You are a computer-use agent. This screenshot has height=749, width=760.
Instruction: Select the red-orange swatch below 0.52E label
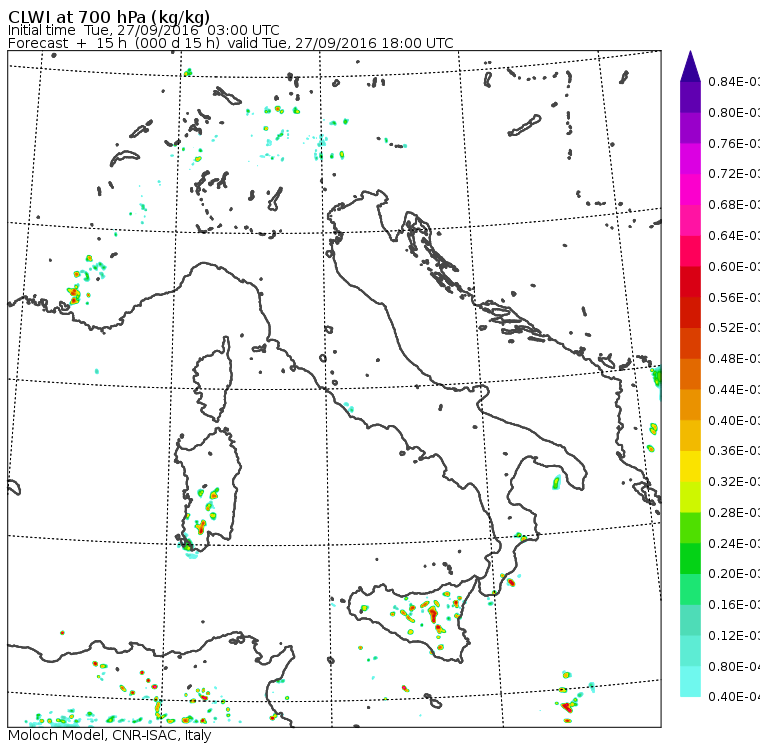(690, 343)
